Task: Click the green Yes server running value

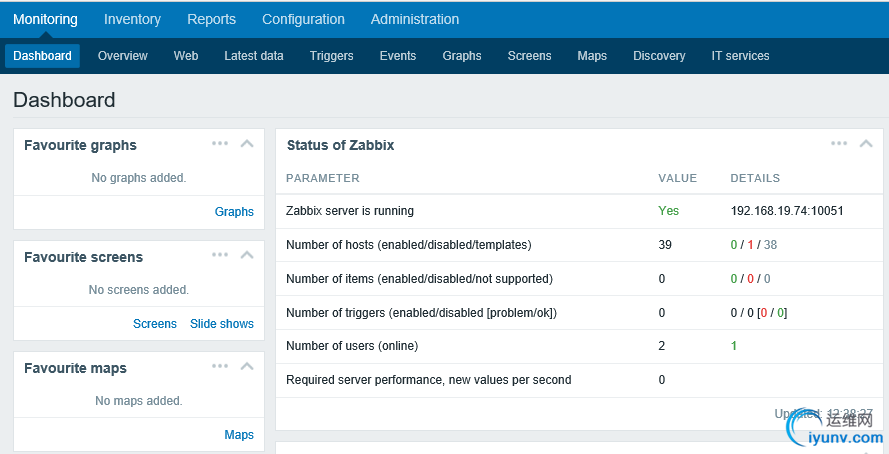Action: point(668,211)
